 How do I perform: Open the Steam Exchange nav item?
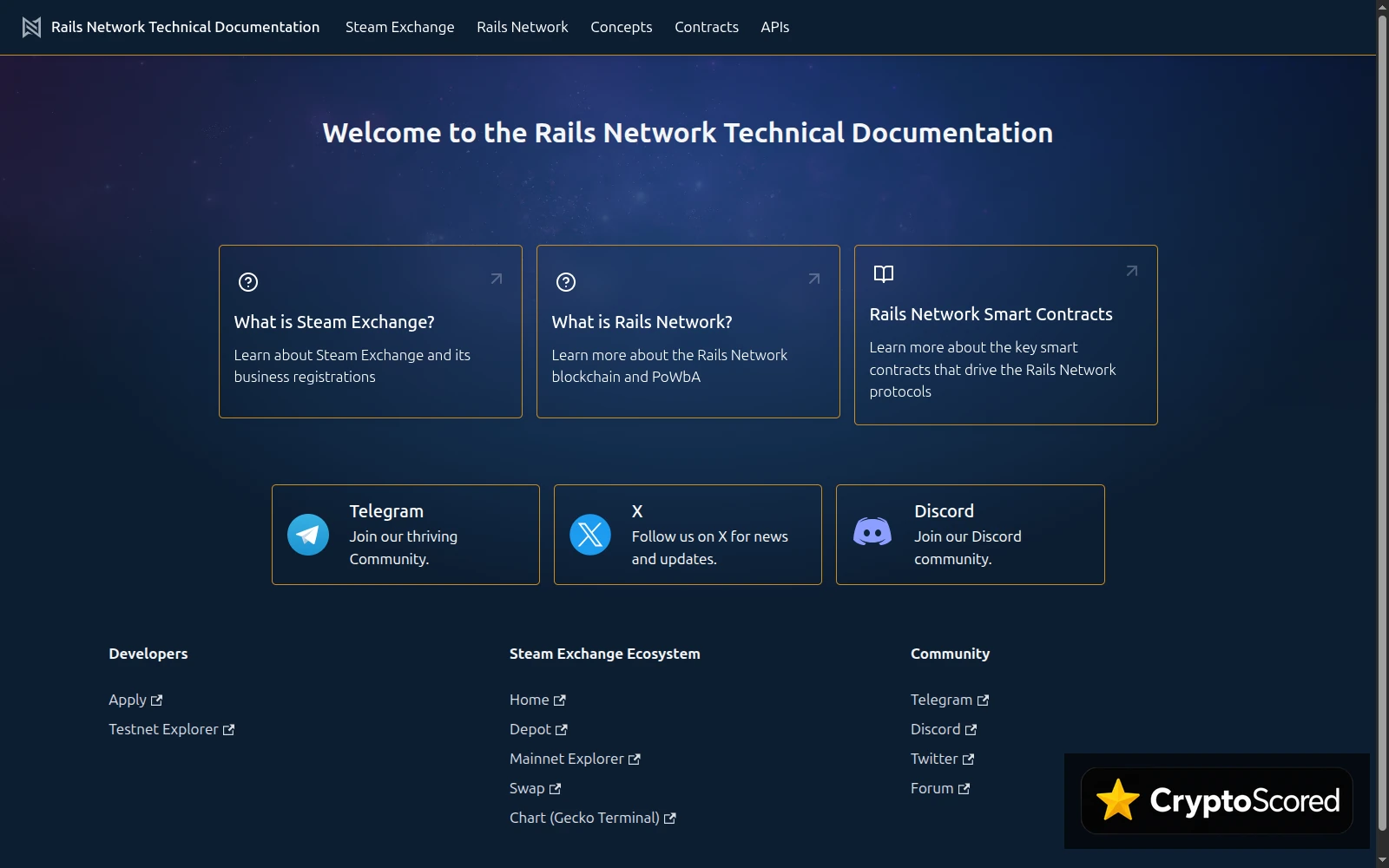(399, 27)
